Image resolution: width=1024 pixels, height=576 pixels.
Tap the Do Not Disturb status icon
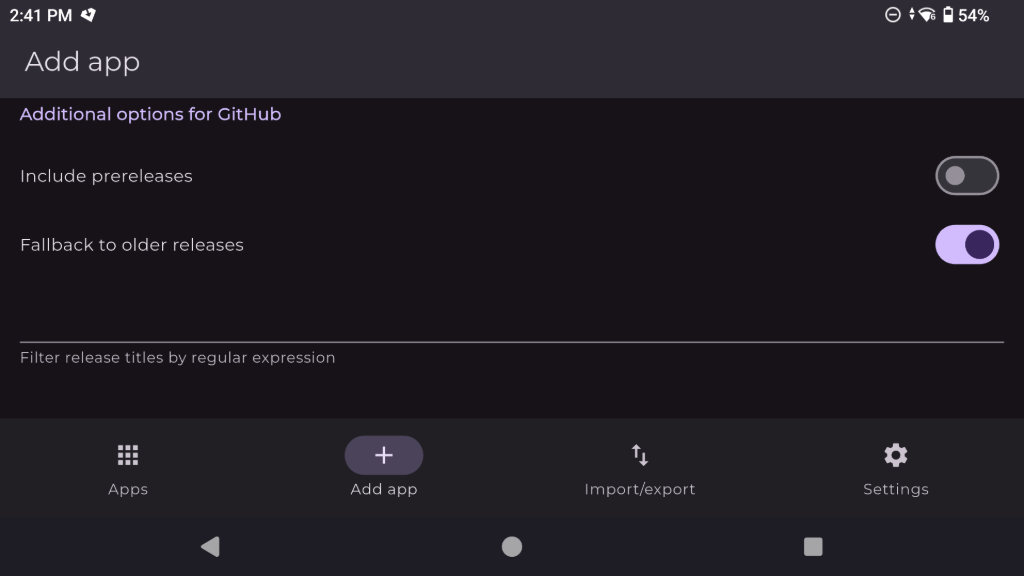(893, 15)
